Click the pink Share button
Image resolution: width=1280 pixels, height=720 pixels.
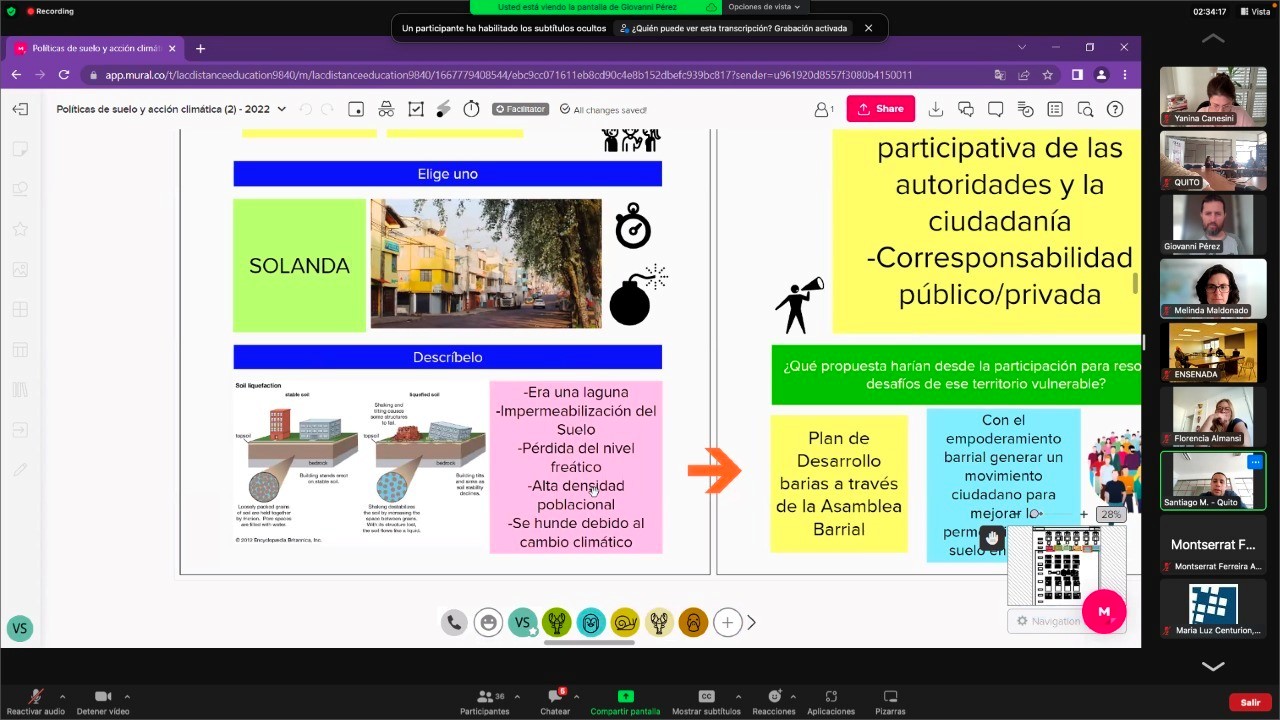(x=881, y=109)
